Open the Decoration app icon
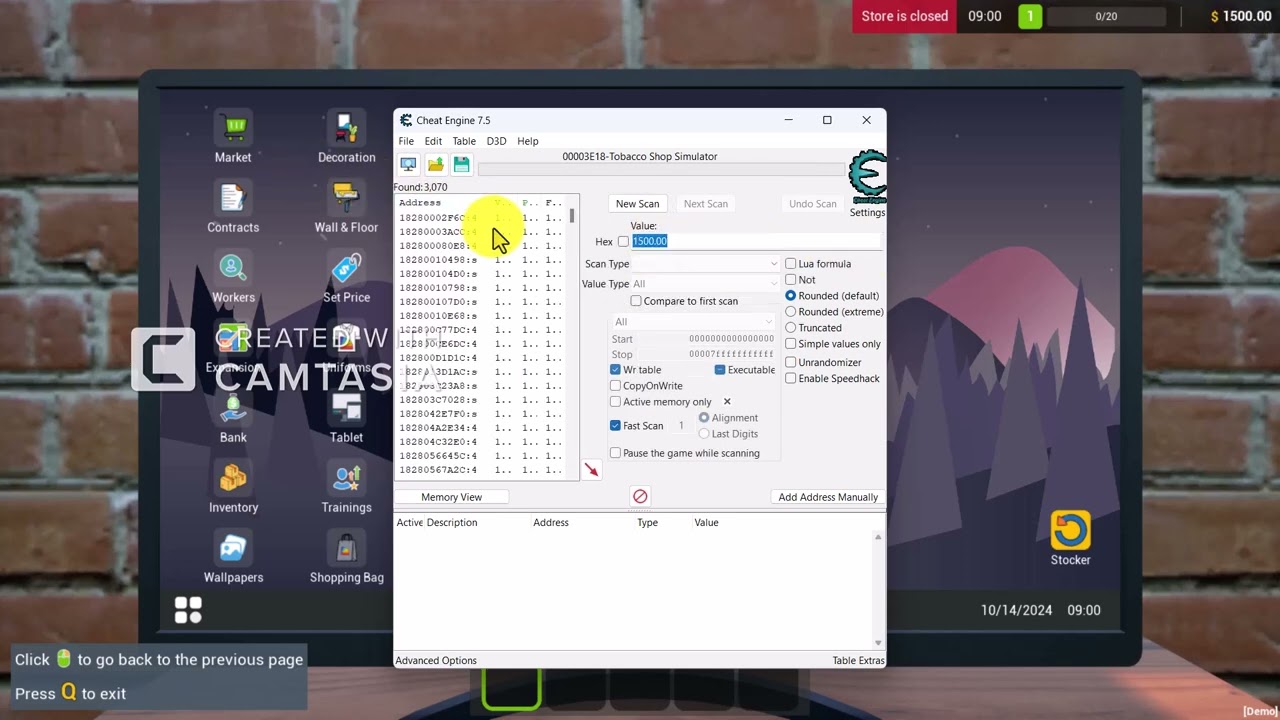 [x=346, y=128]
